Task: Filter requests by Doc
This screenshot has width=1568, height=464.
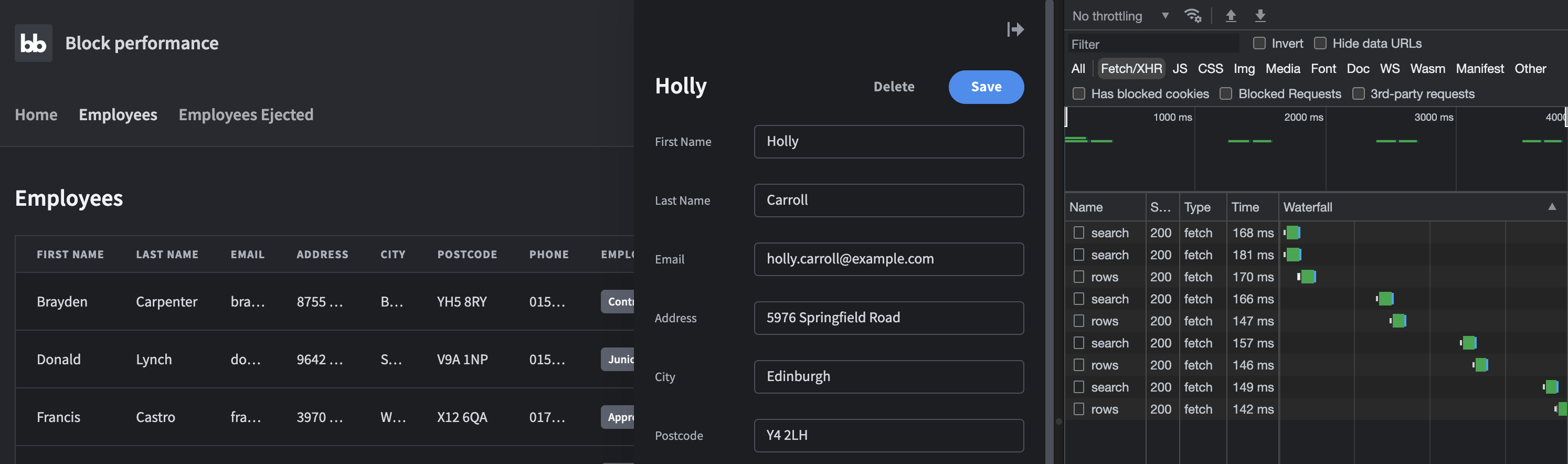Action: [1358, 69]
